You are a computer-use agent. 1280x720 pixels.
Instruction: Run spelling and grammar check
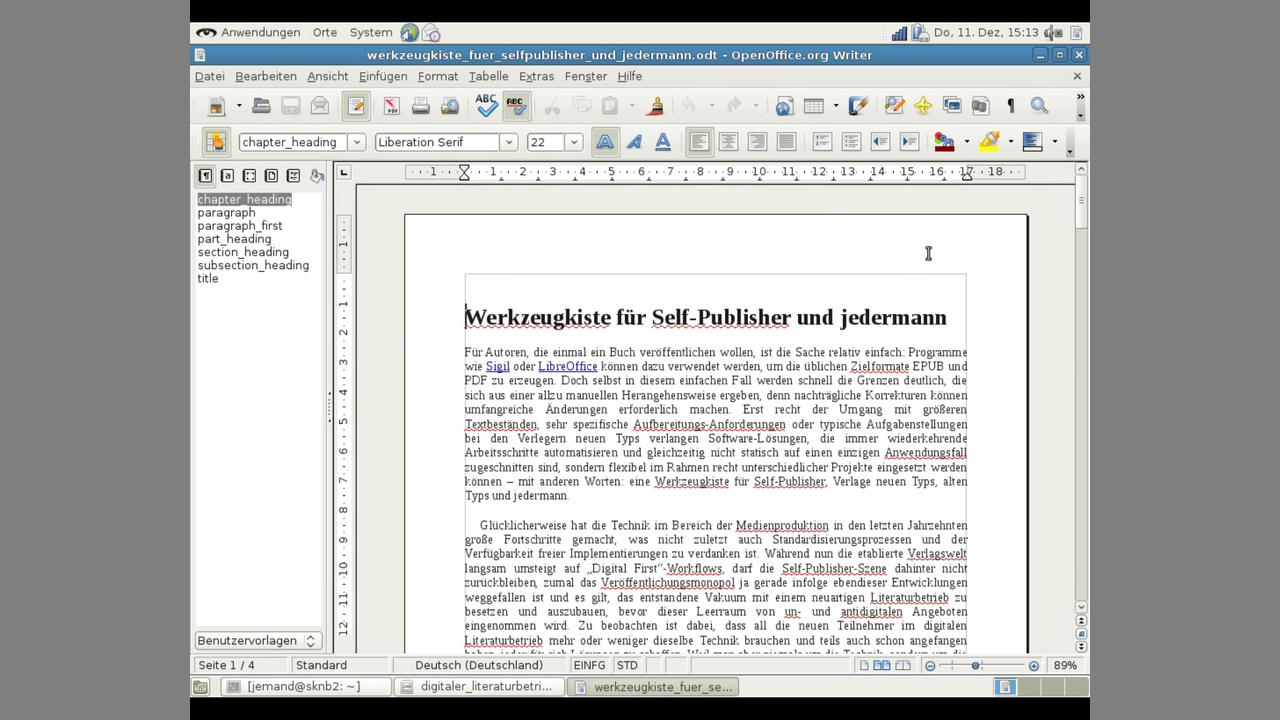coord(486,105)
